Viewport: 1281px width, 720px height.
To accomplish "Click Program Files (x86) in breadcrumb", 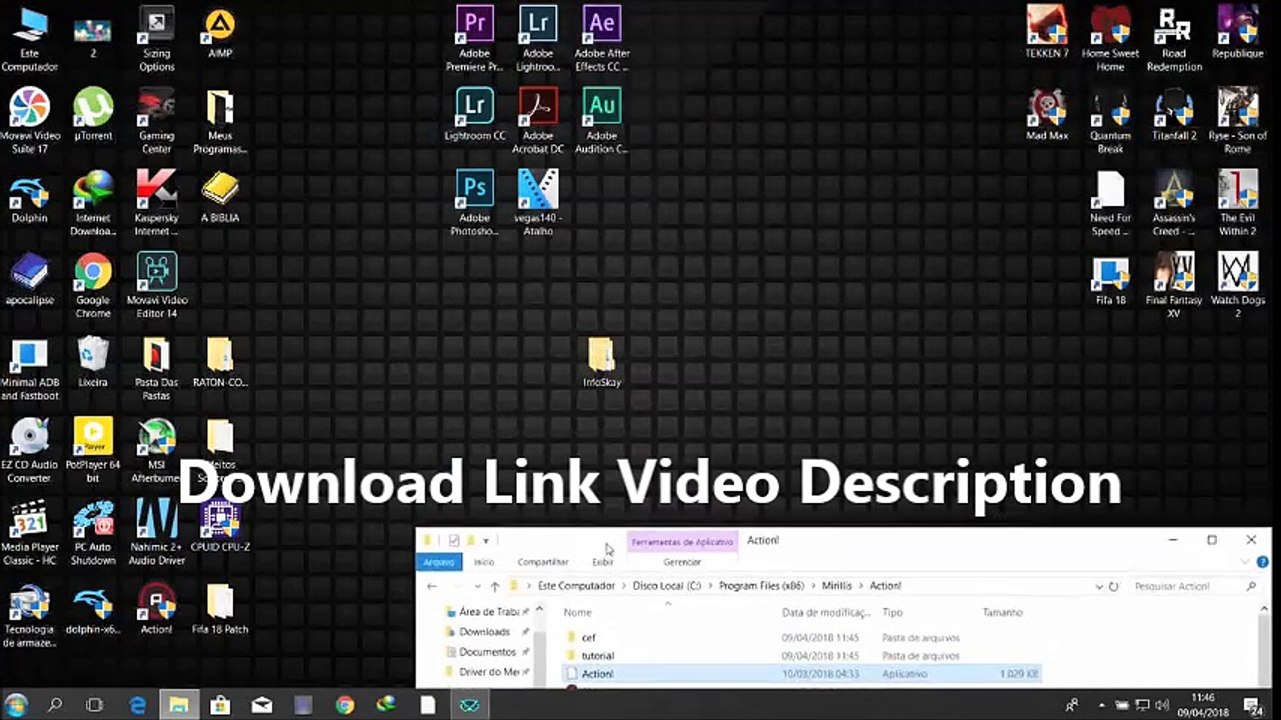I will click(762, 586).
